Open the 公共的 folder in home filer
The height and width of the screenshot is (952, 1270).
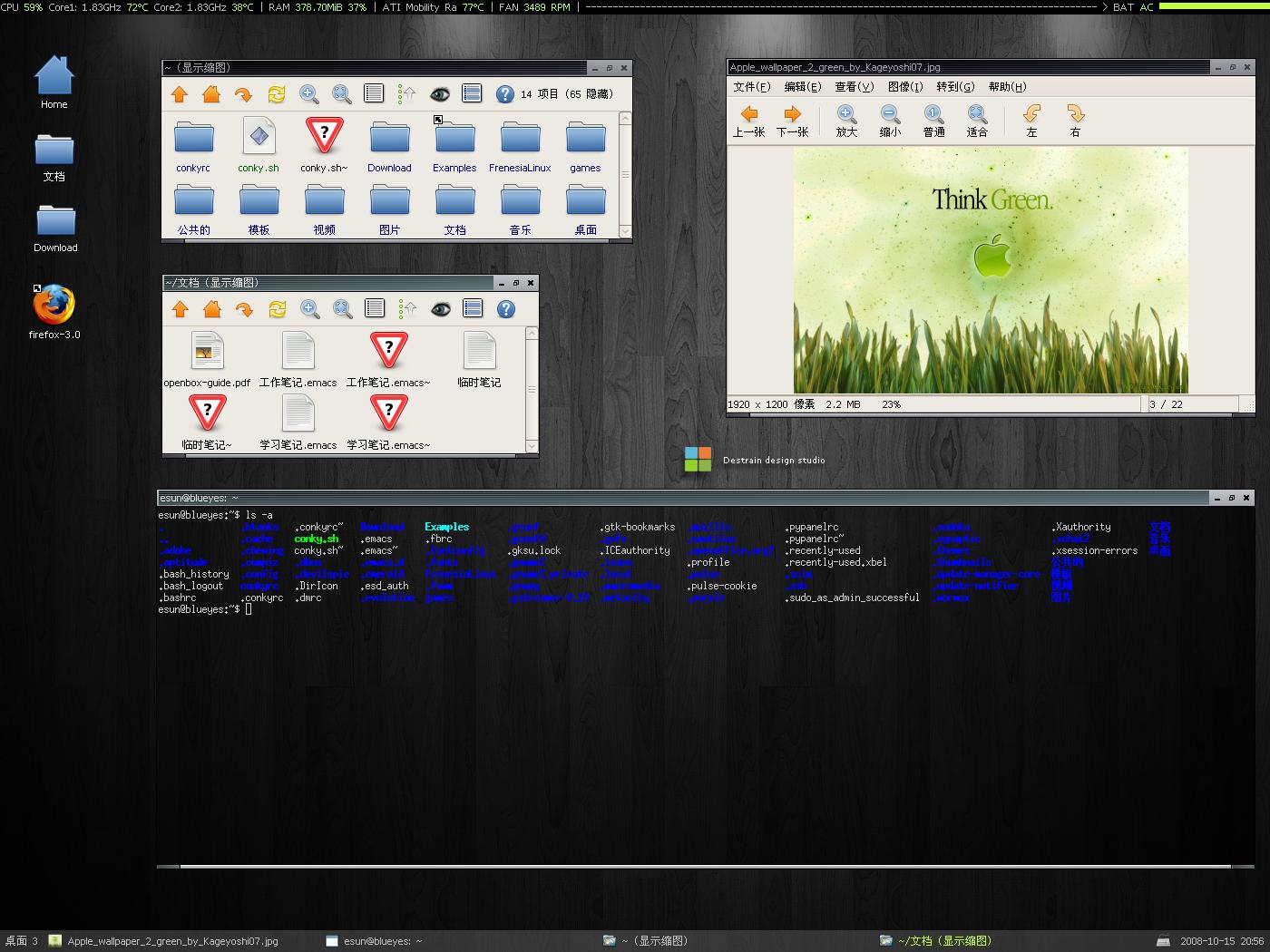pyautogui.click(x=193, y=209)
